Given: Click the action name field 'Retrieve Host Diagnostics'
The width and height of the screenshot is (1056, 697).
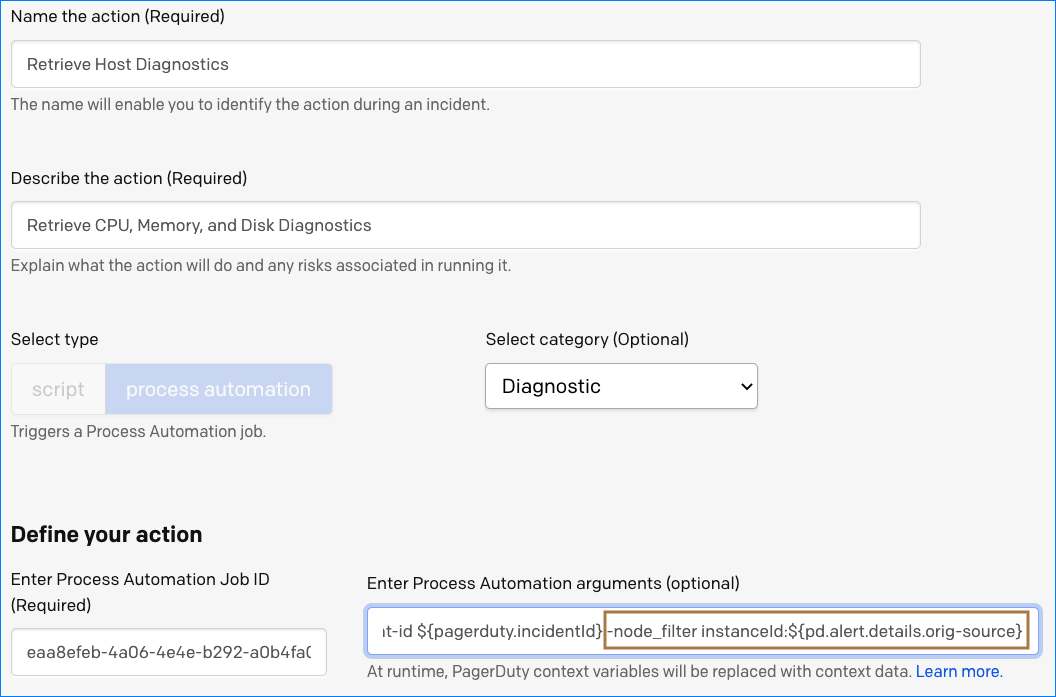Looking at the screenshot, I should tap(465, 64).
